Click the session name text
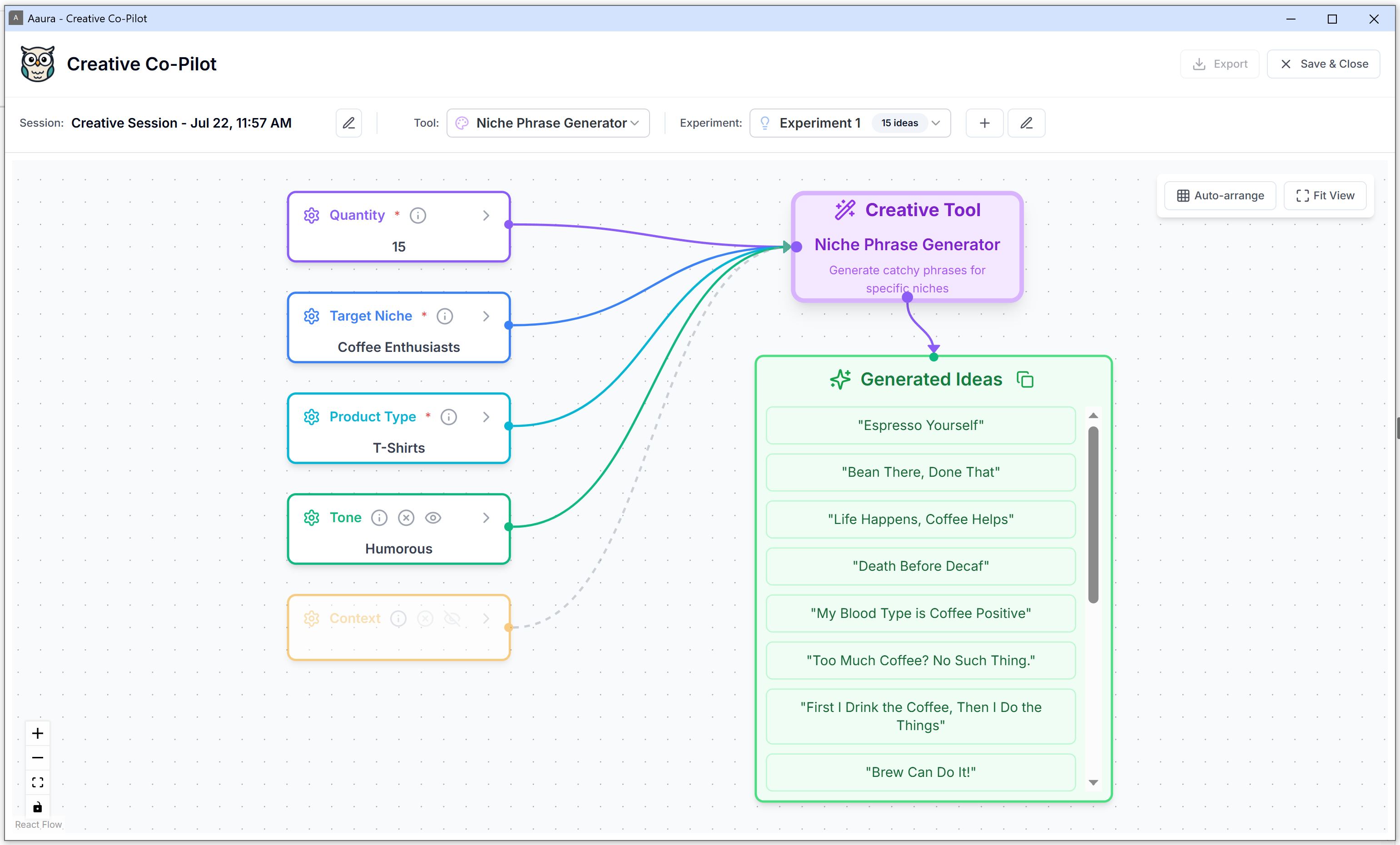 pyautogui.click(x=181, y=123)
